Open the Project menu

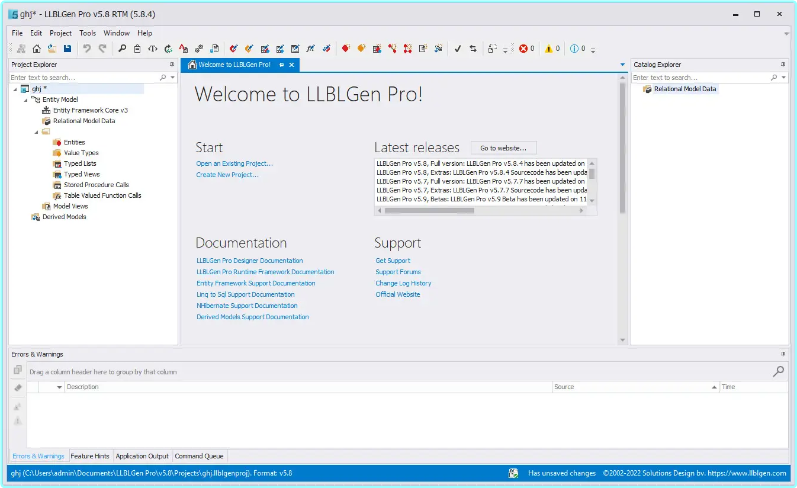coord(60,33)
